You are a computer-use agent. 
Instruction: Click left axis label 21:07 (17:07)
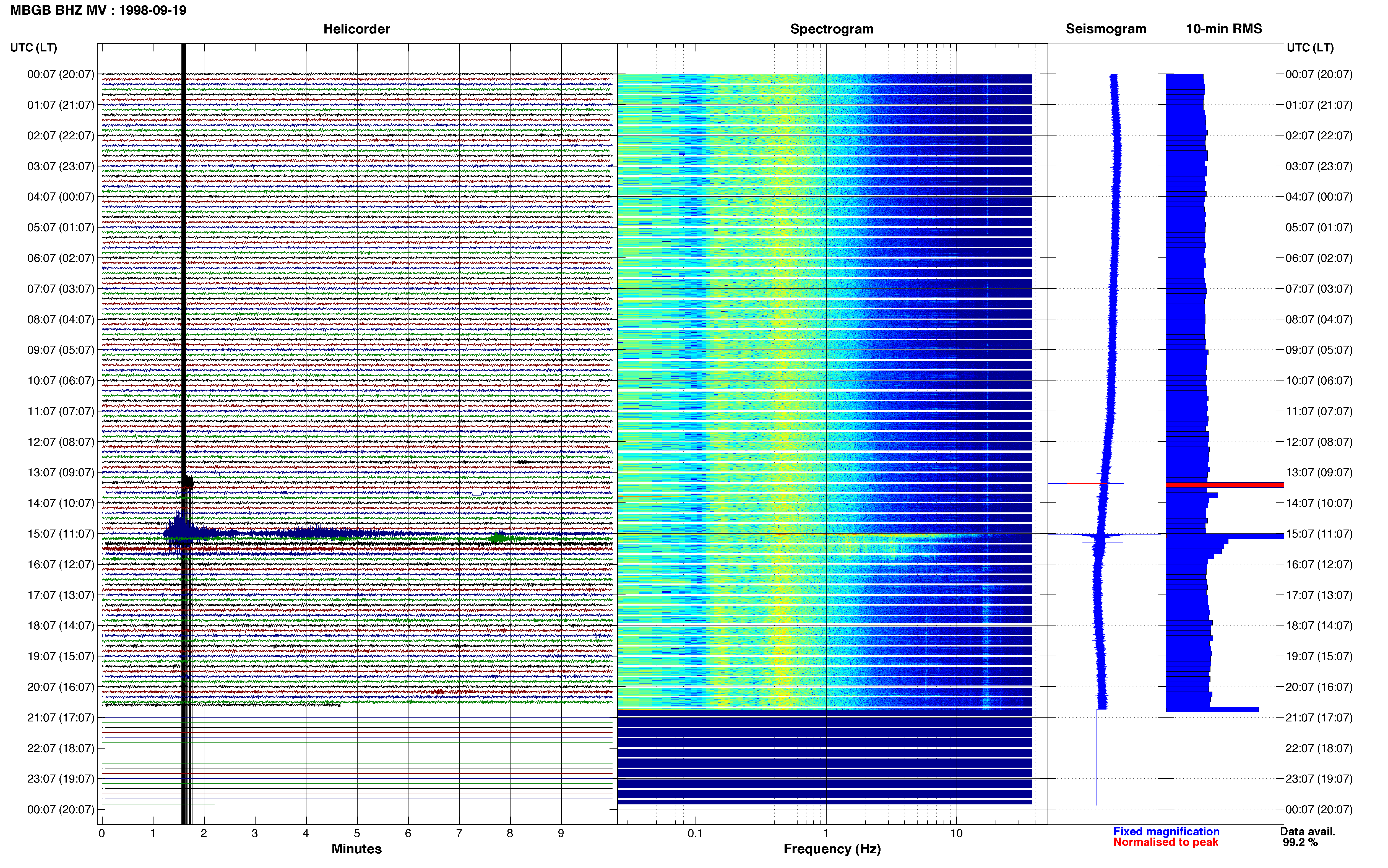(x=61, y=718)
